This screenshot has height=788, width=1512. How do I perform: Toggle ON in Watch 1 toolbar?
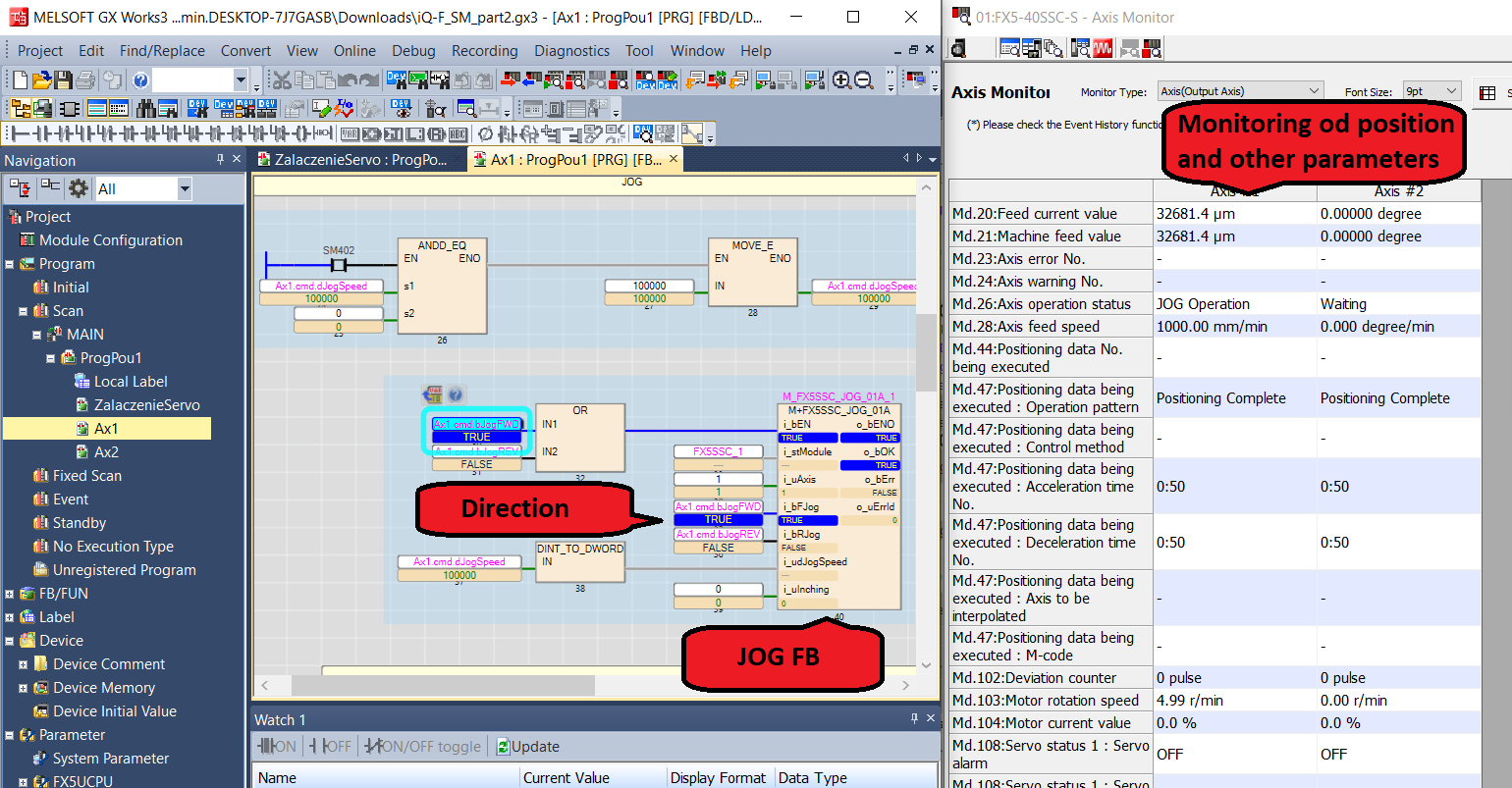277,746
